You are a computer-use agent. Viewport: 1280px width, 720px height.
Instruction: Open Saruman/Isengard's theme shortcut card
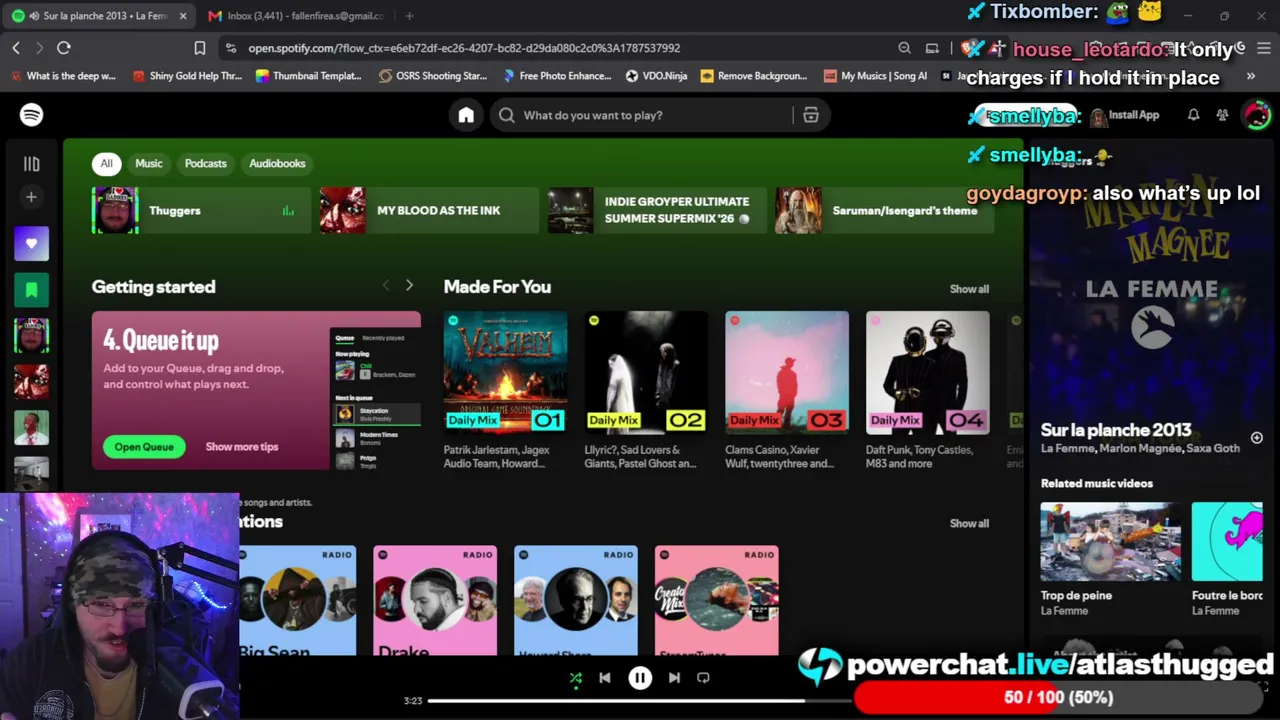click(x=885, y=210)
